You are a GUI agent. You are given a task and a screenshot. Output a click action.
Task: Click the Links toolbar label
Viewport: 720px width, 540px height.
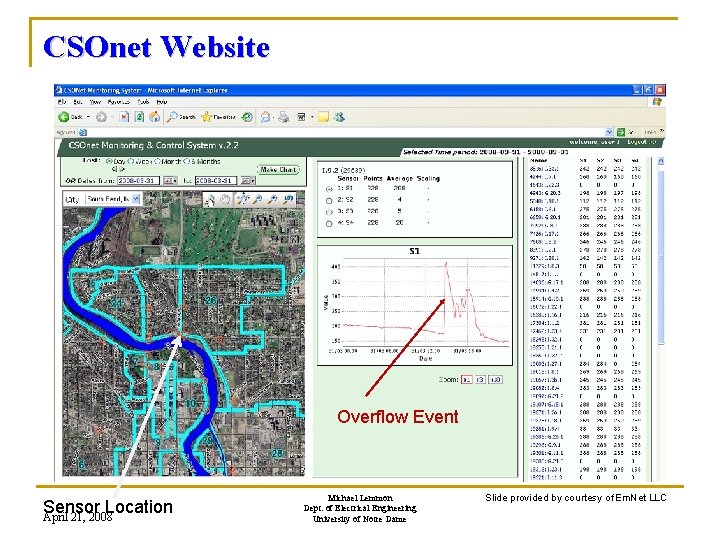[650, 132]
